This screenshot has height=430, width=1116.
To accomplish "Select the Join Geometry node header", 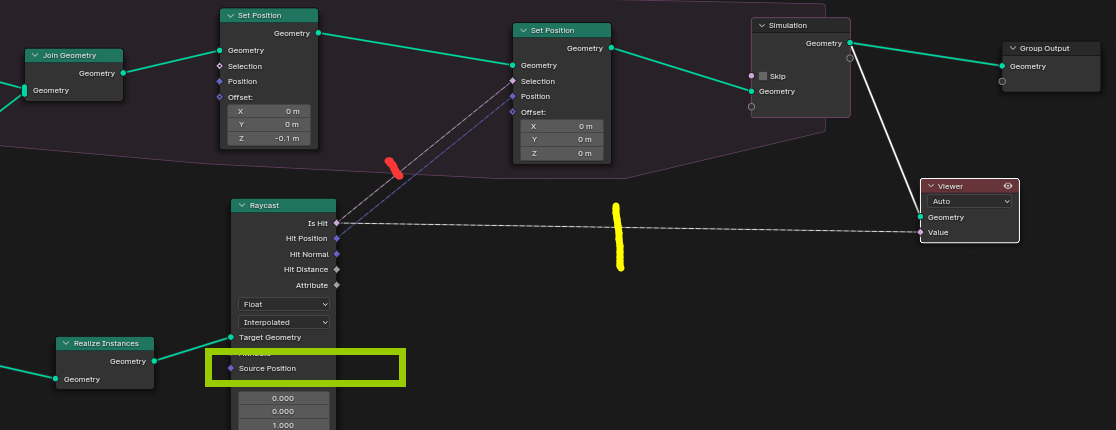I will (75, 55).
